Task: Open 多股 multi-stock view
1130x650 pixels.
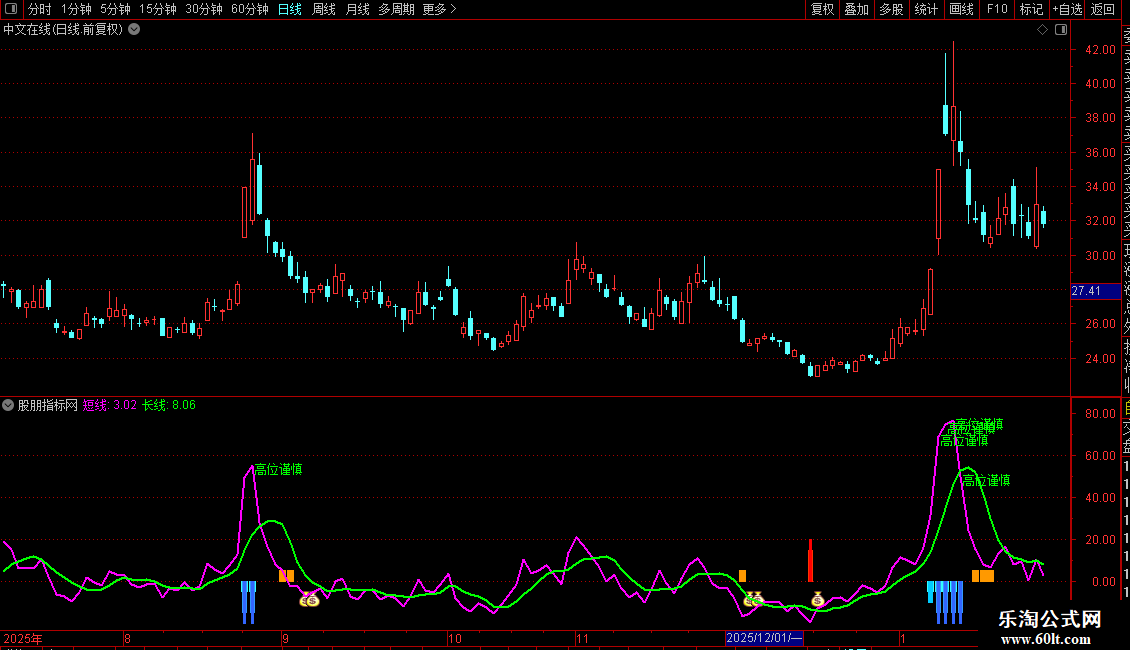Action: 891,9
